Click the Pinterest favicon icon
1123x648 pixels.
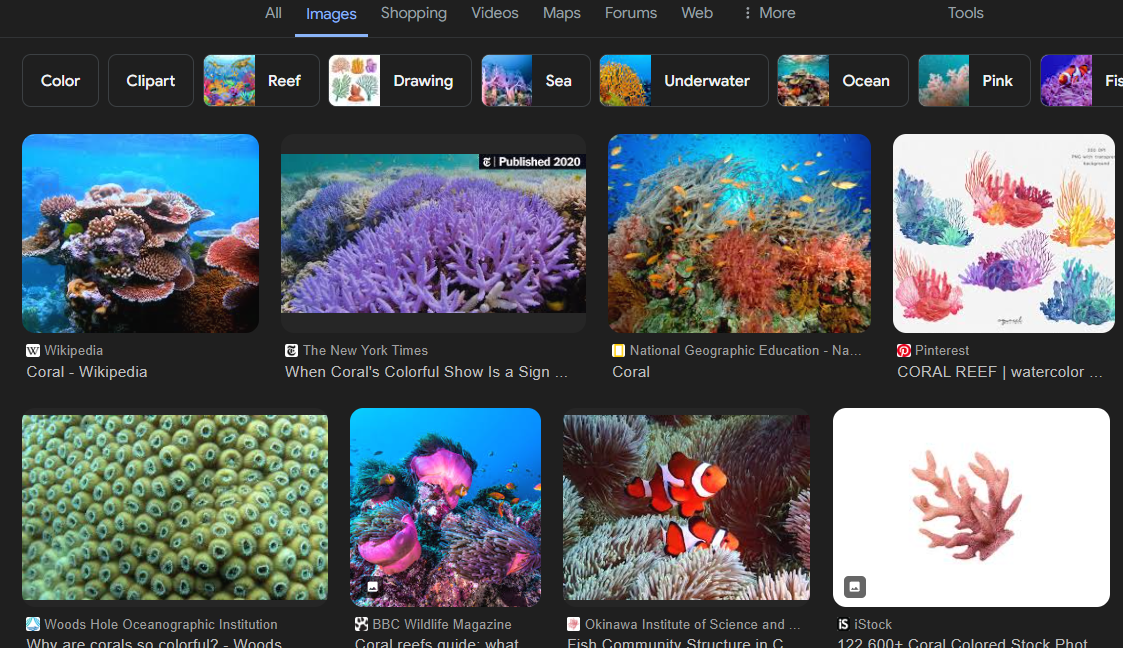904,351
